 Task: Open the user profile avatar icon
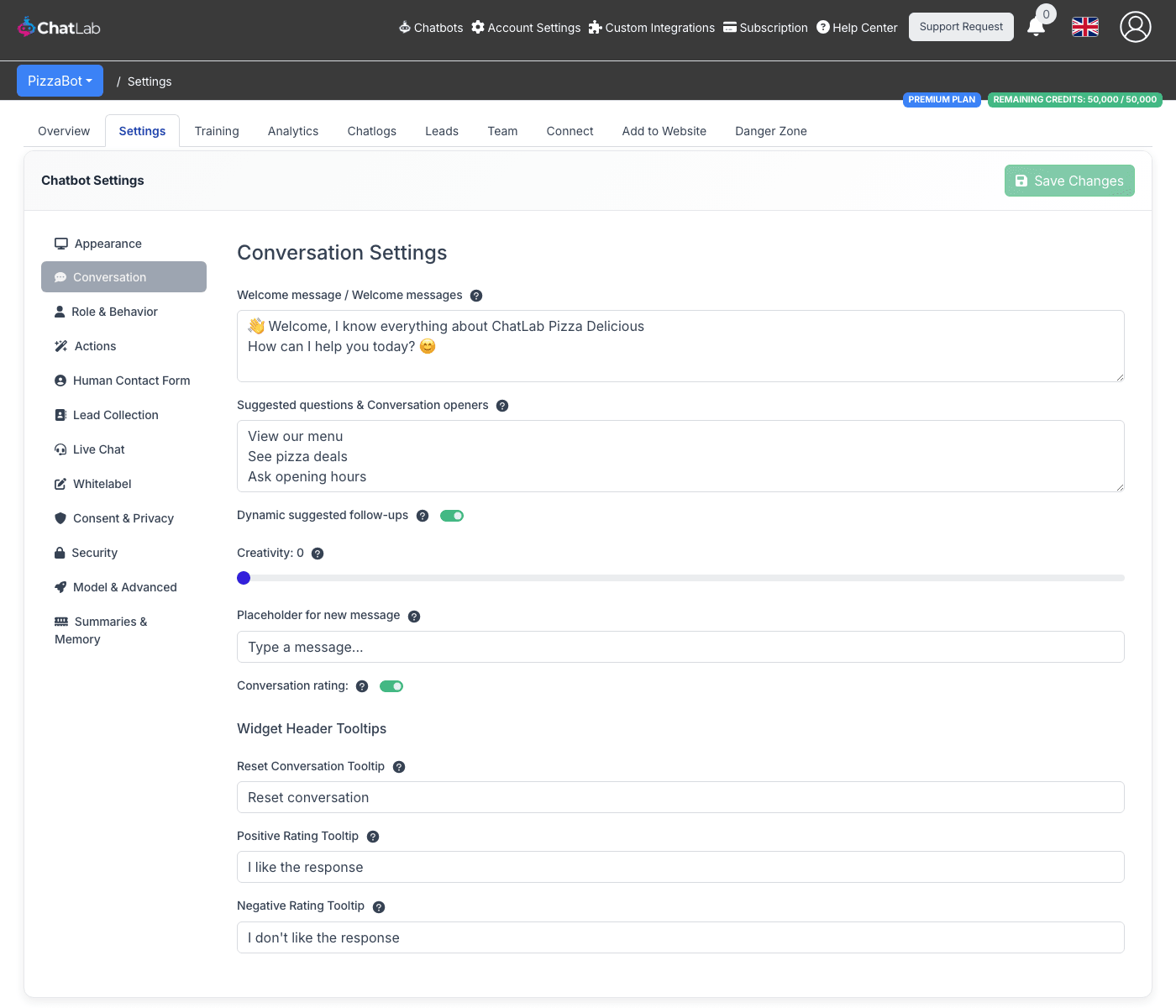point(1135,27)
